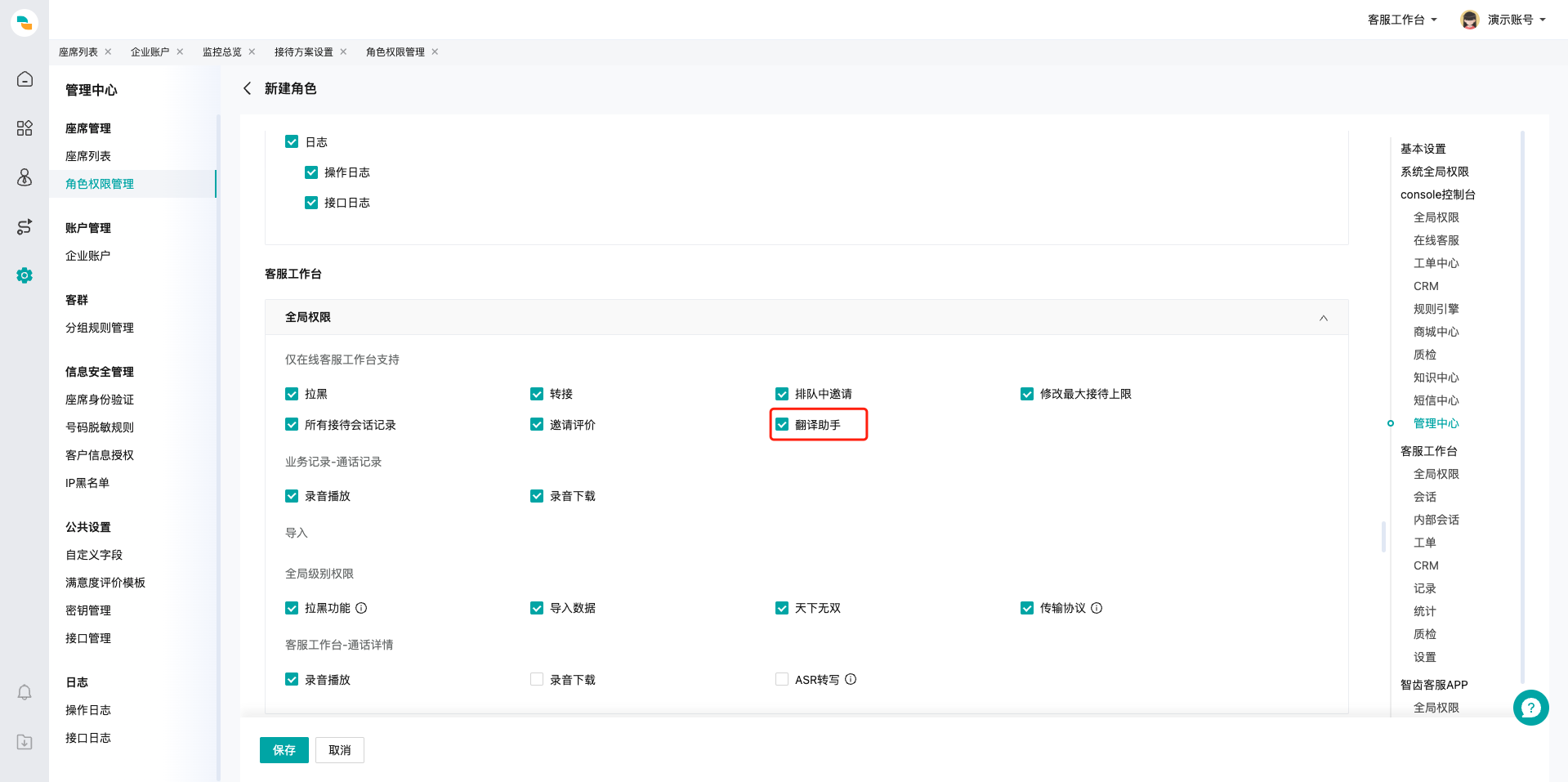
Task: Click info icon next to ASR转写
Action: (x=851, y=679)
